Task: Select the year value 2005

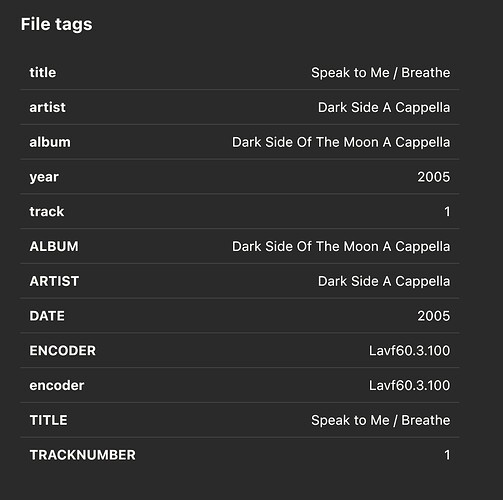Action: point(433,177)
